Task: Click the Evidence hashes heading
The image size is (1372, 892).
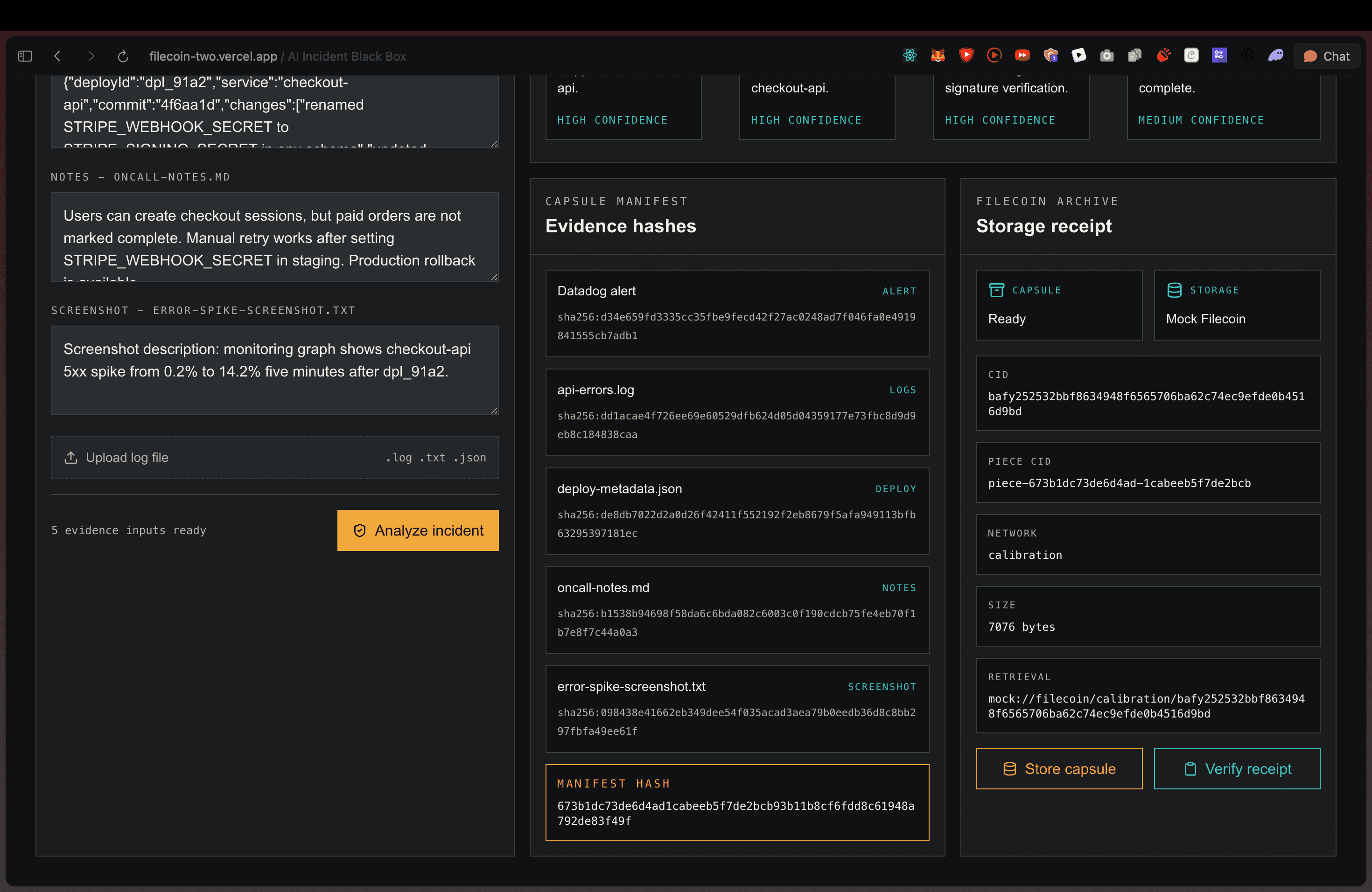Action: (620, 226)
